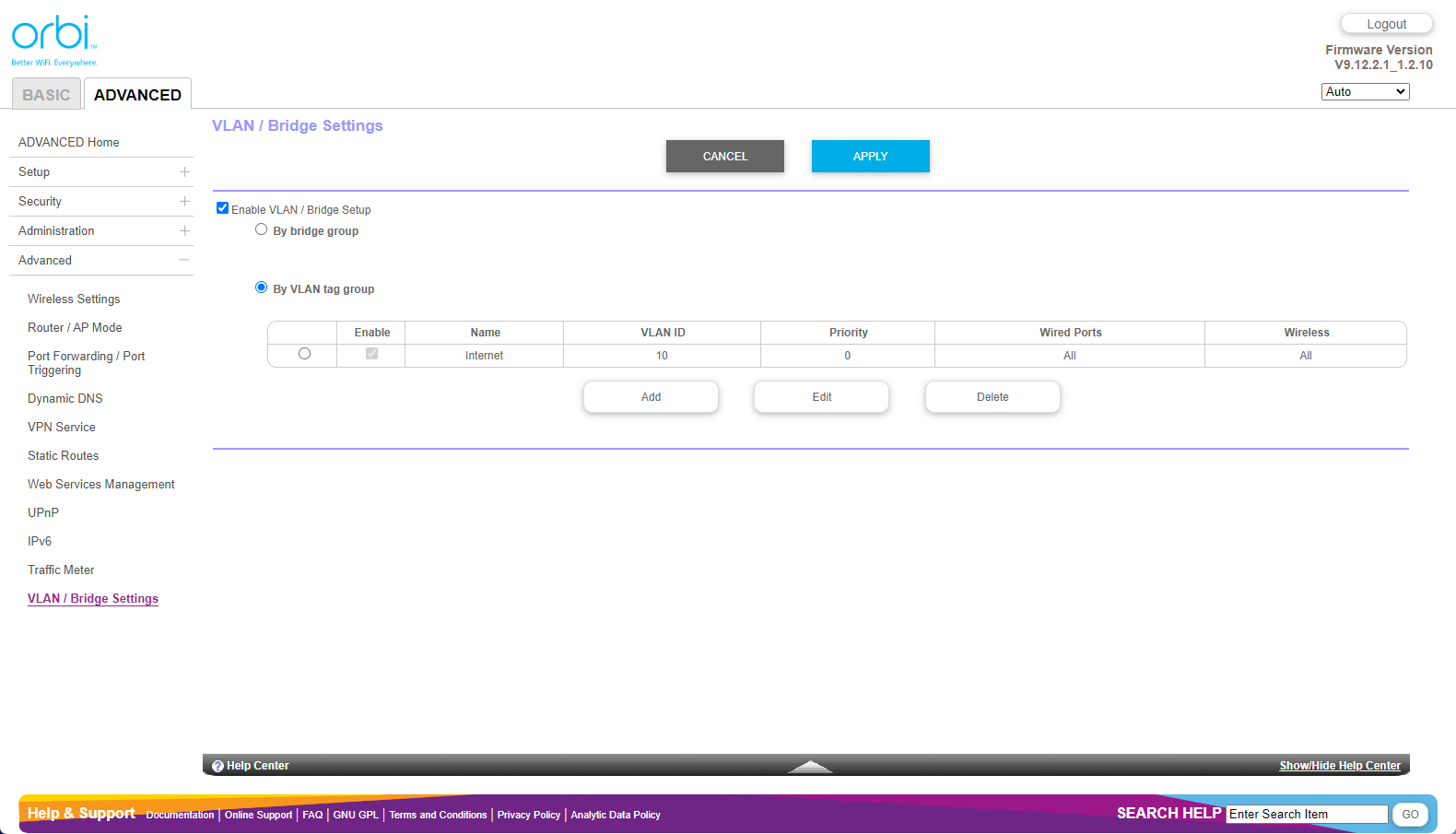
Task: Choose the By VLAN tag group radio
Action: click(x=262, y=288)
